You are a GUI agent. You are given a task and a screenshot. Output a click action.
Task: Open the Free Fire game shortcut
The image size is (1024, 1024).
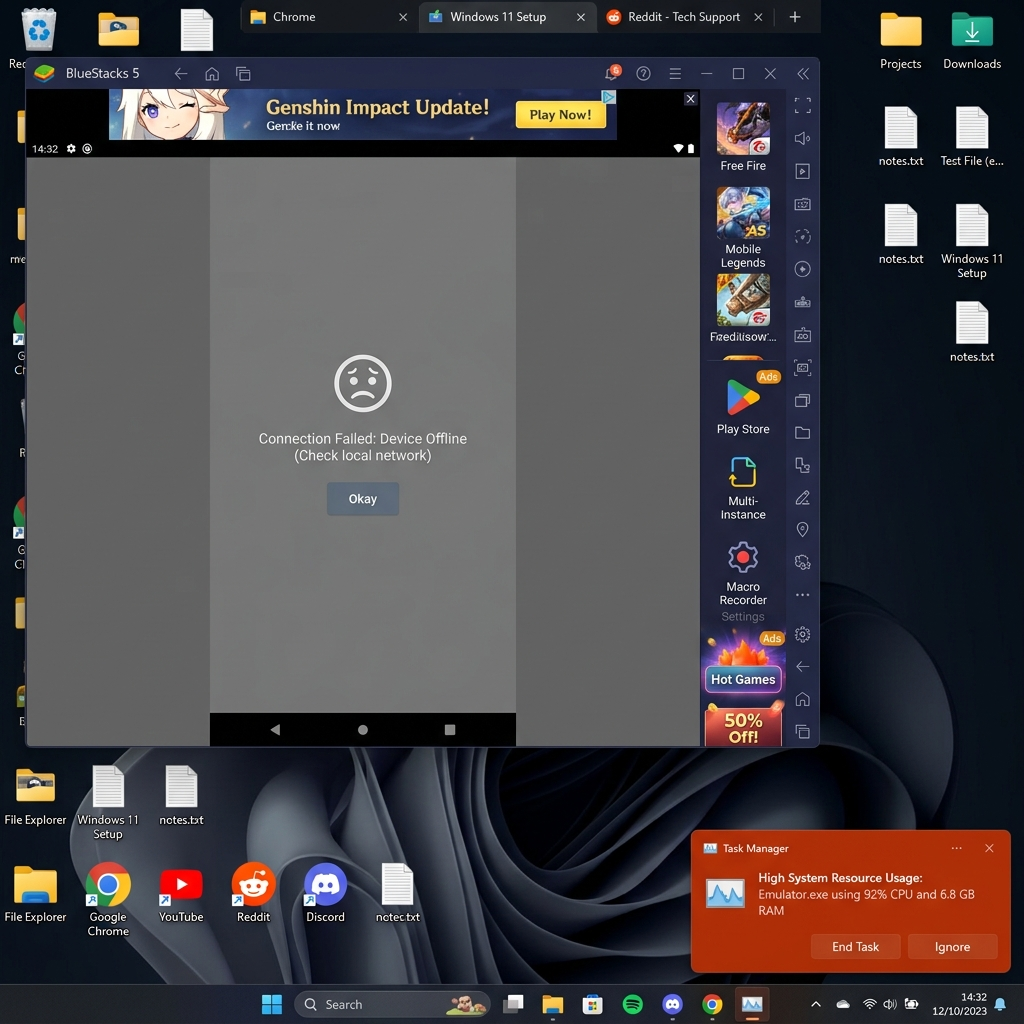pyautogui.click(x=743, y=136)
